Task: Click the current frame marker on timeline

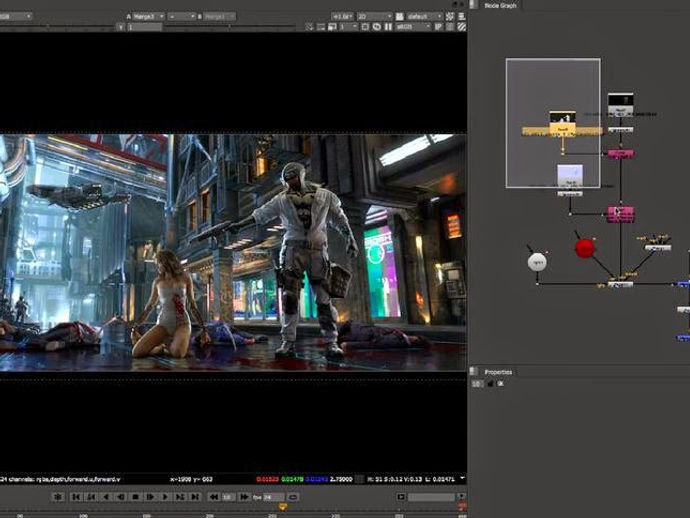Action: (x=283, y=507)
